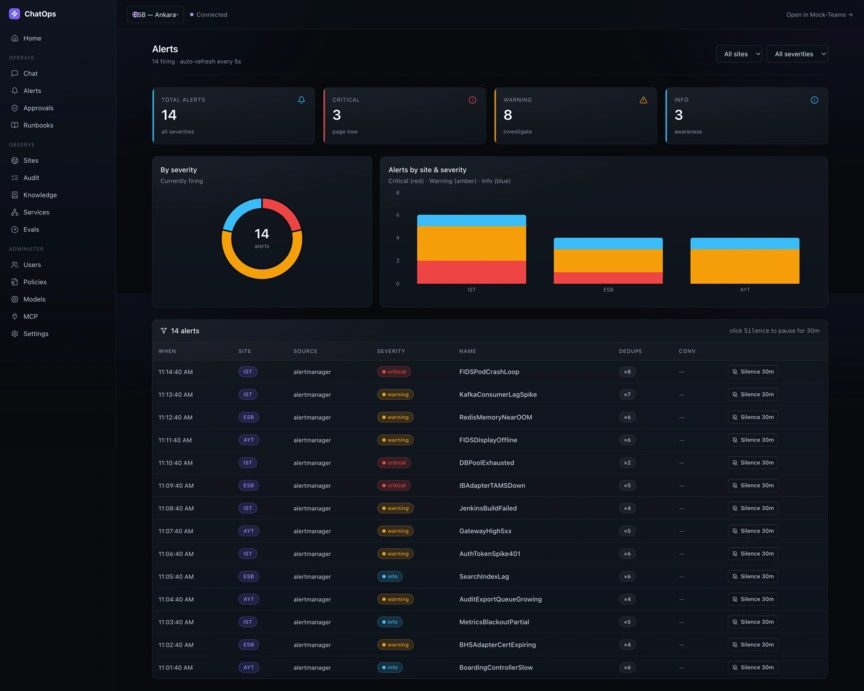Image resolution: width=864 pixels, height=691 pixels.
Task: Click the 11:01:40 AM timestamp cell
Action: [176, 667]
